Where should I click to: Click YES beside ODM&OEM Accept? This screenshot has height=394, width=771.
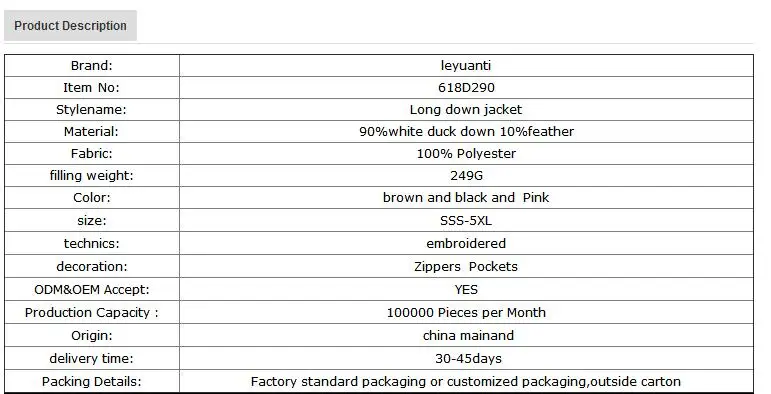[x=466, y=289]
